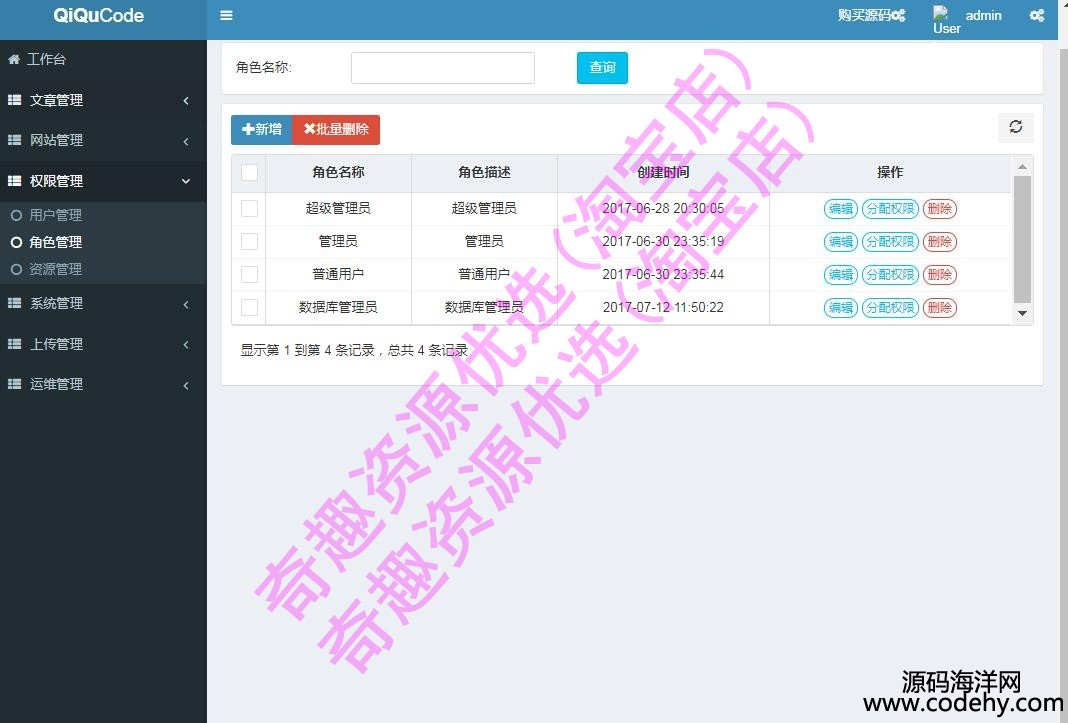Click circle icon beside 角色管理
This screenshot has width=1068, height=723.
click(x=16, y=243)
